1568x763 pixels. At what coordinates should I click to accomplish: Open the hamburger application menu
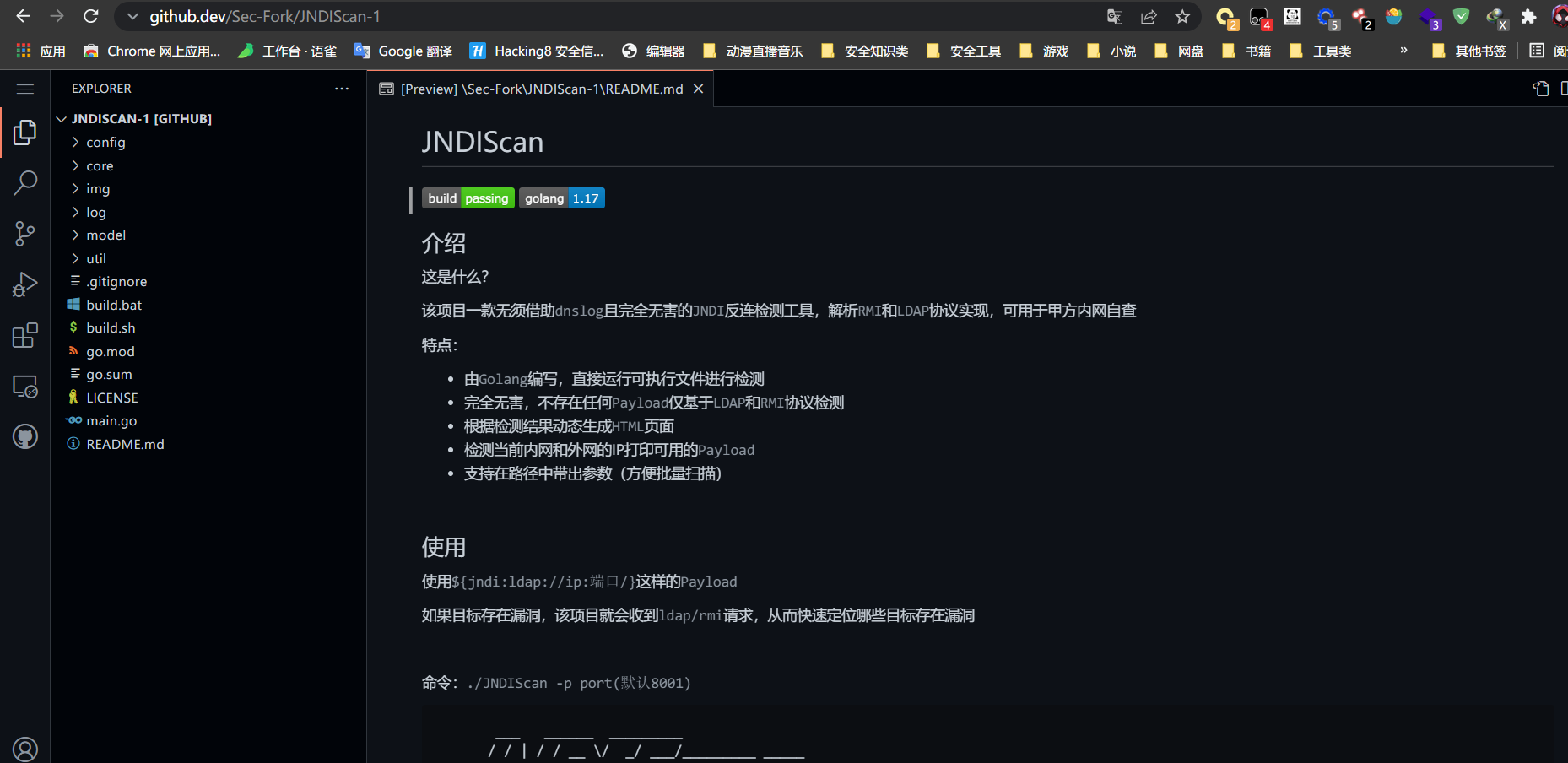[x=25, y=89]
